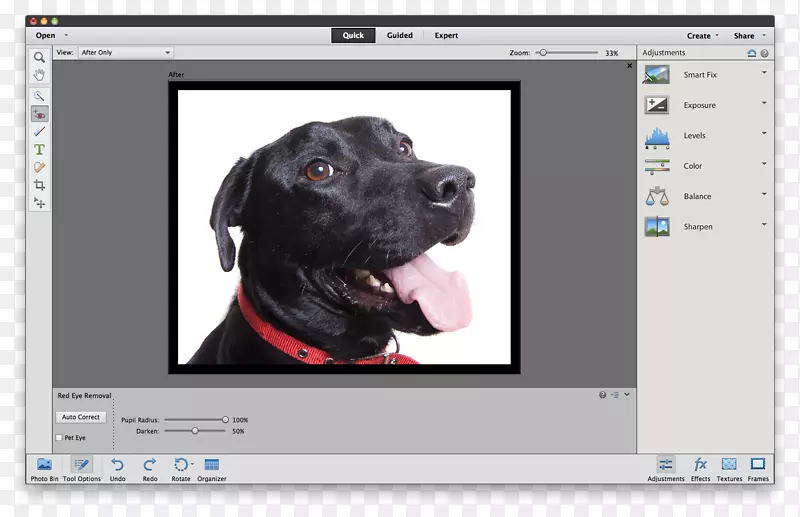Select the Whiten Teeth tool
Image resolution: width=800 pixels, height=517 pixels.
(x=39, y=132)
